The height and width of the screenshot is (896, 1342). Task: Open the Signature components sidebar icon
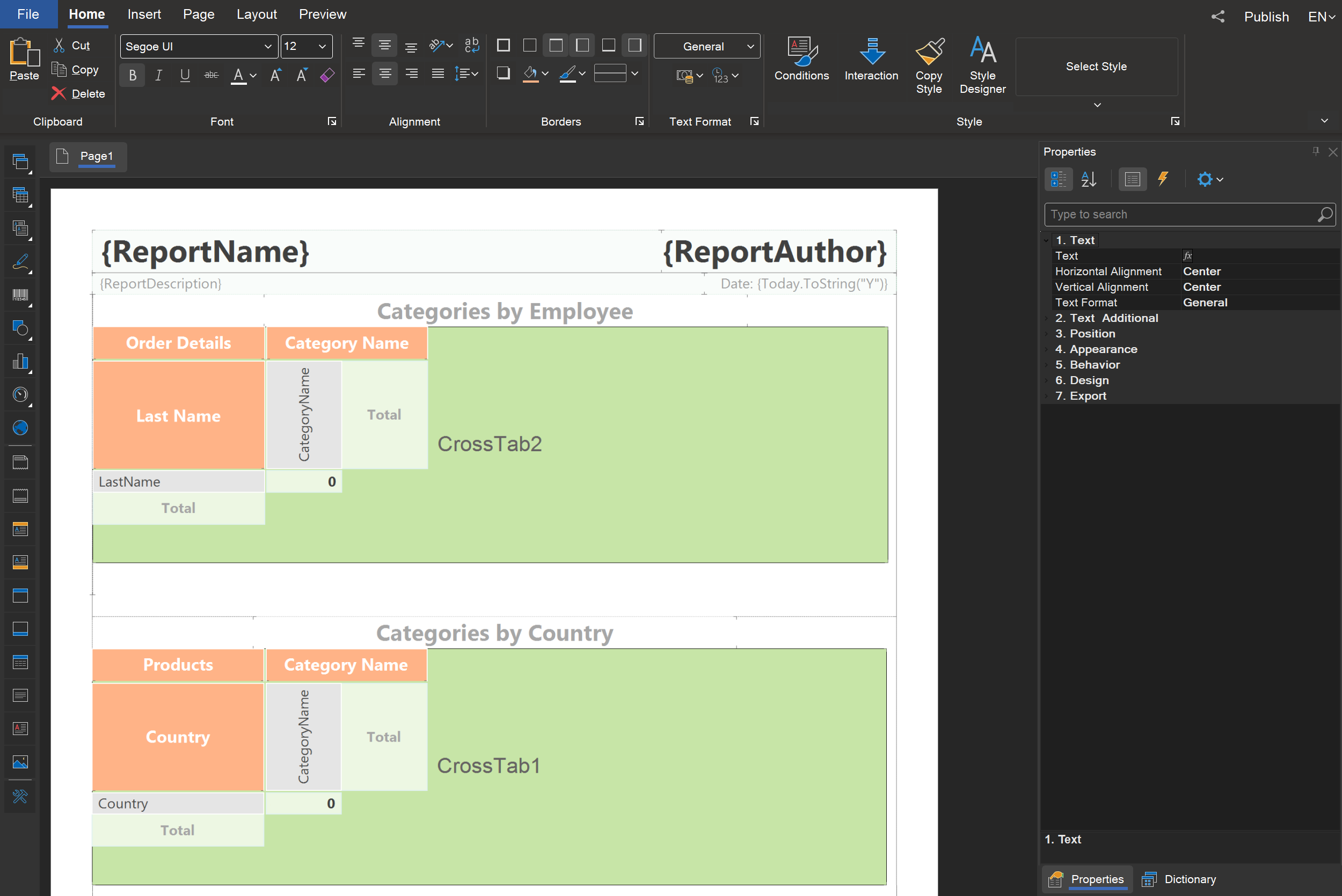point(20,262)
